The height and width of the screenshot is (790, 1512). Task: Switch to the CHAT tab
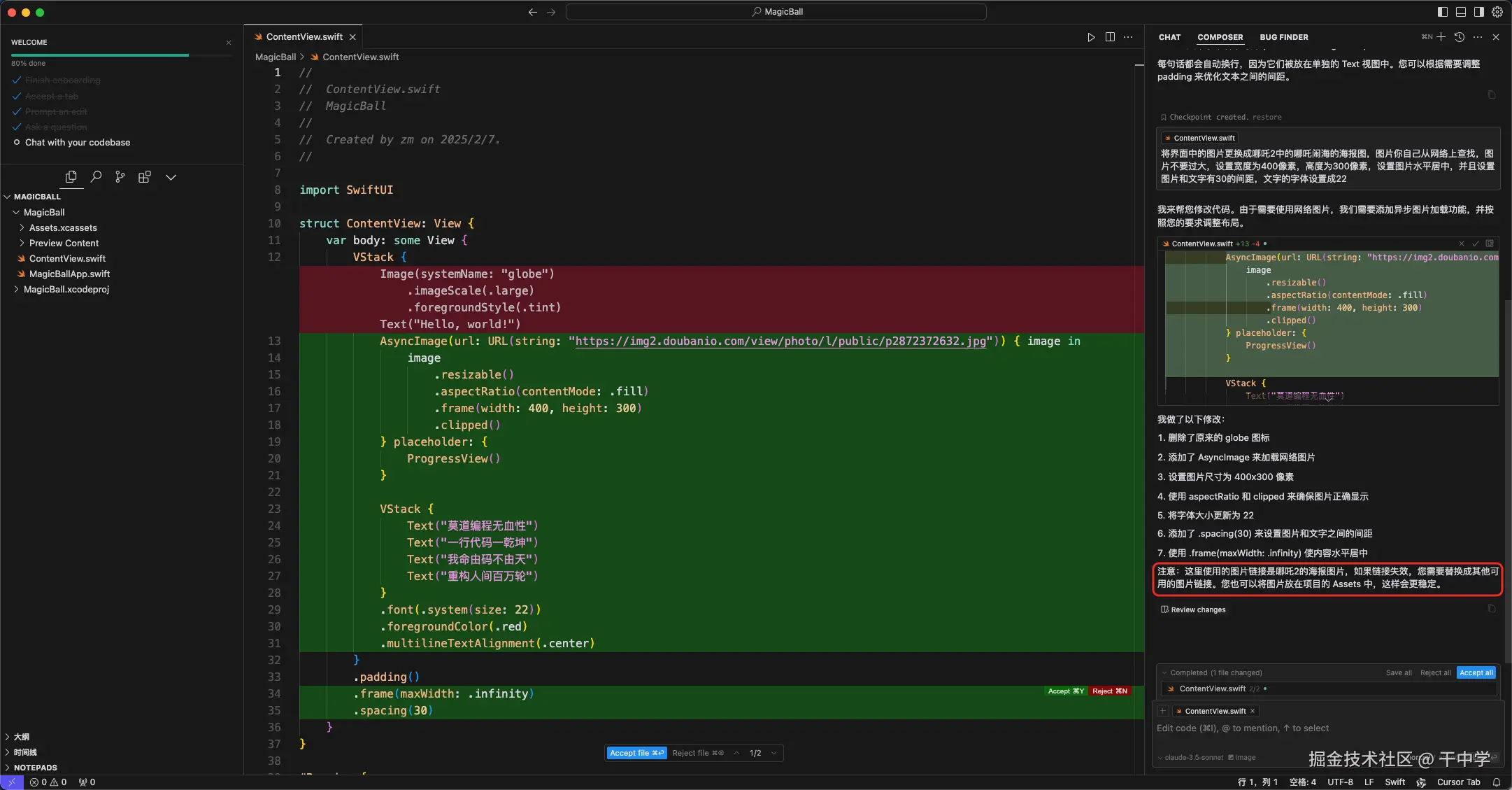point(1169,37)
